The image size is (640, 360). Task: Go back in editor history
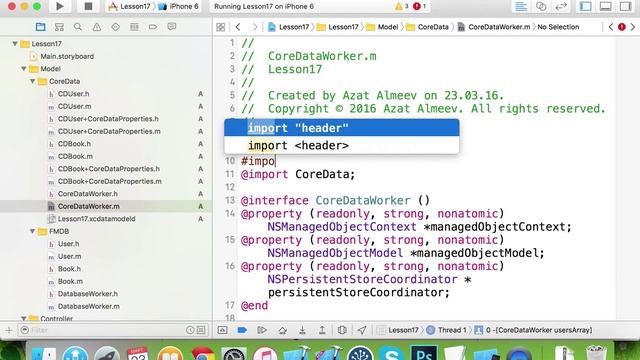point(238,27)
